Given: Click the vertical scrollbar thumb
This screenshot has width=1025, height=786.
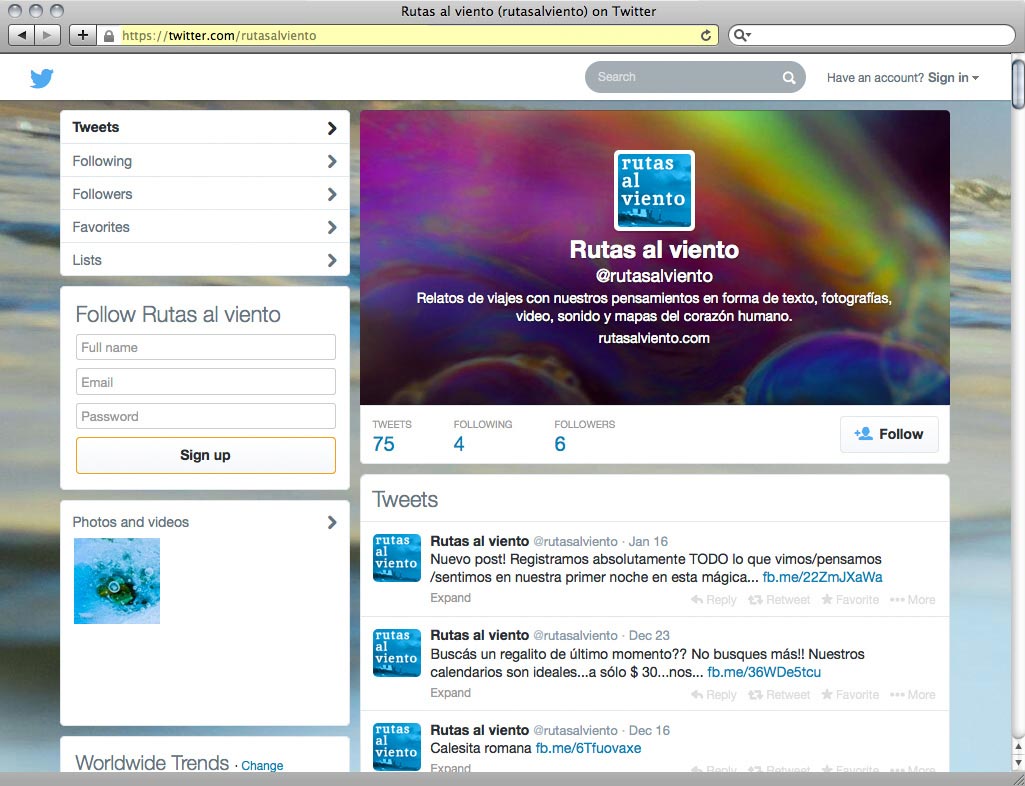Looking at the screenshot, I should (1018, 84).
